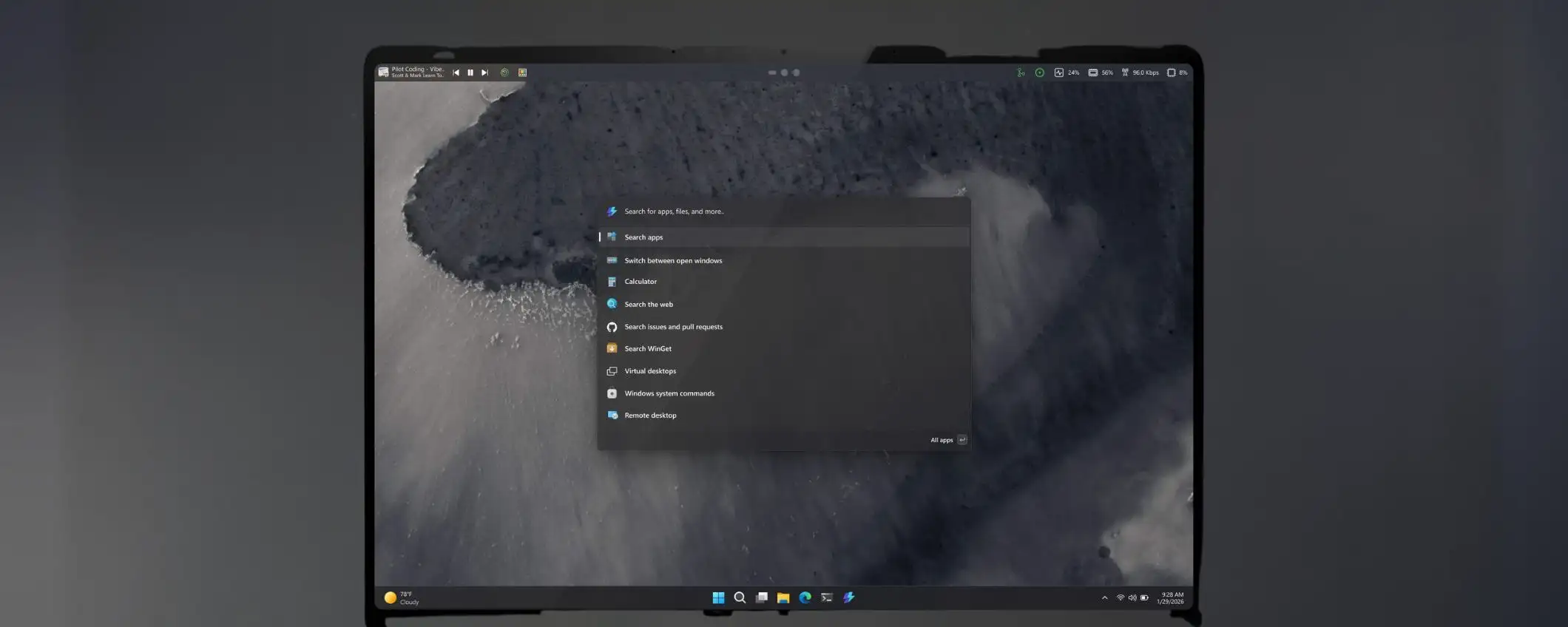Click the Windows system commands icon
The height and width of the screenshot is (627, 1568).
612,393
